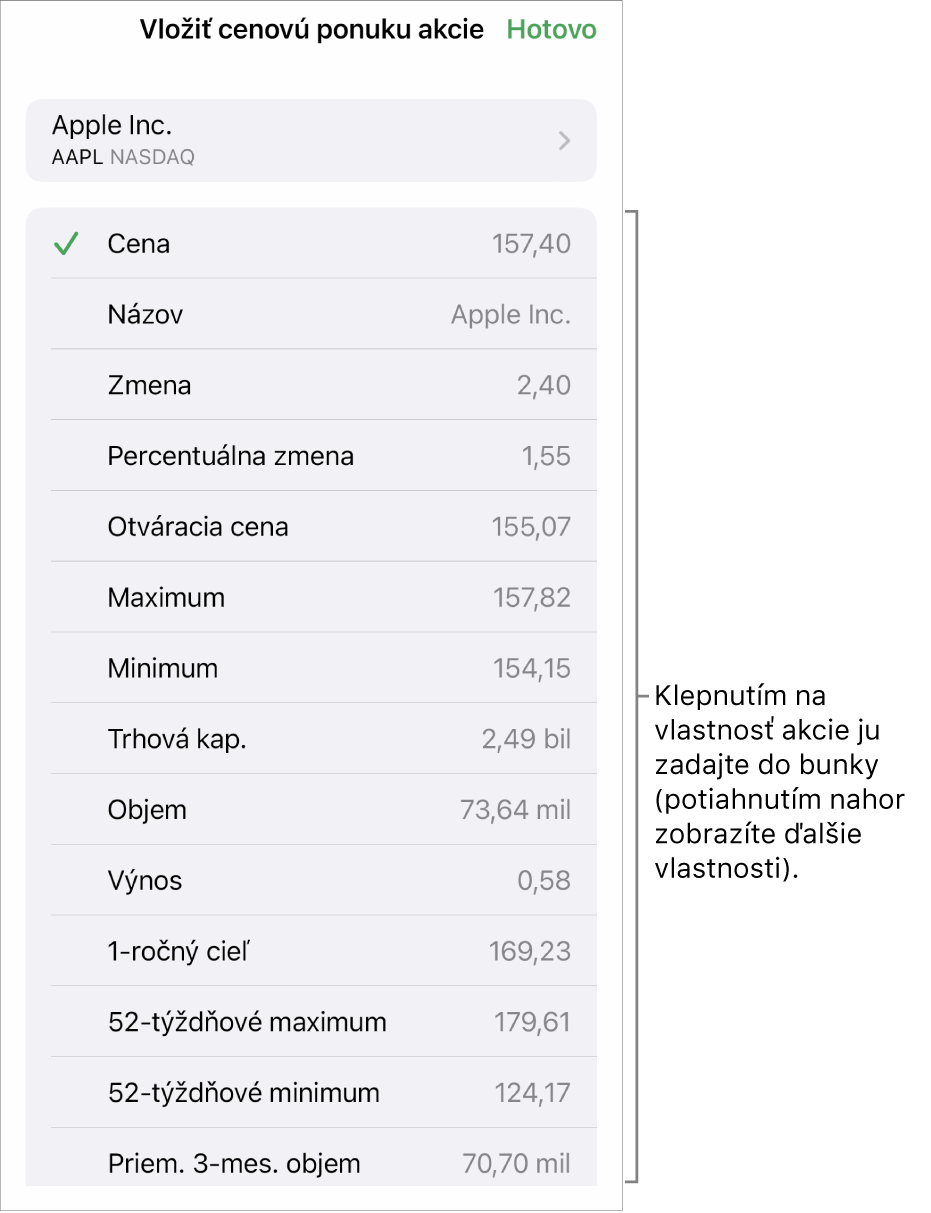Click the 157,40 price value
The width and height of the screenshot is (931, 1213).
tap(532, 244)
